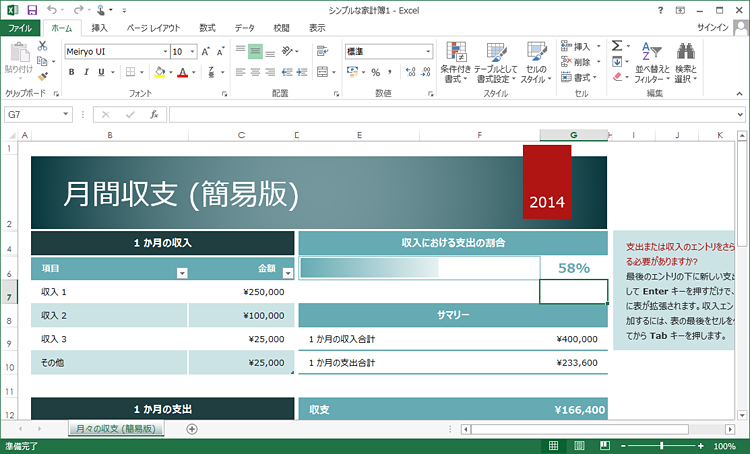750x454 pixels.
Task: Switch to the 表示 tab
Action: (317, 28)
